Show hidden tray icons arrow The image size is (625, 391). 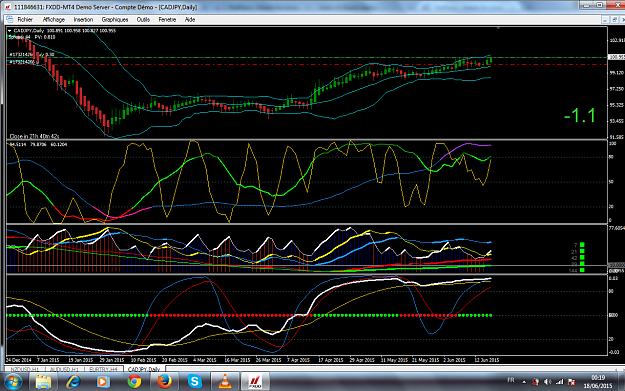point(524,382)
